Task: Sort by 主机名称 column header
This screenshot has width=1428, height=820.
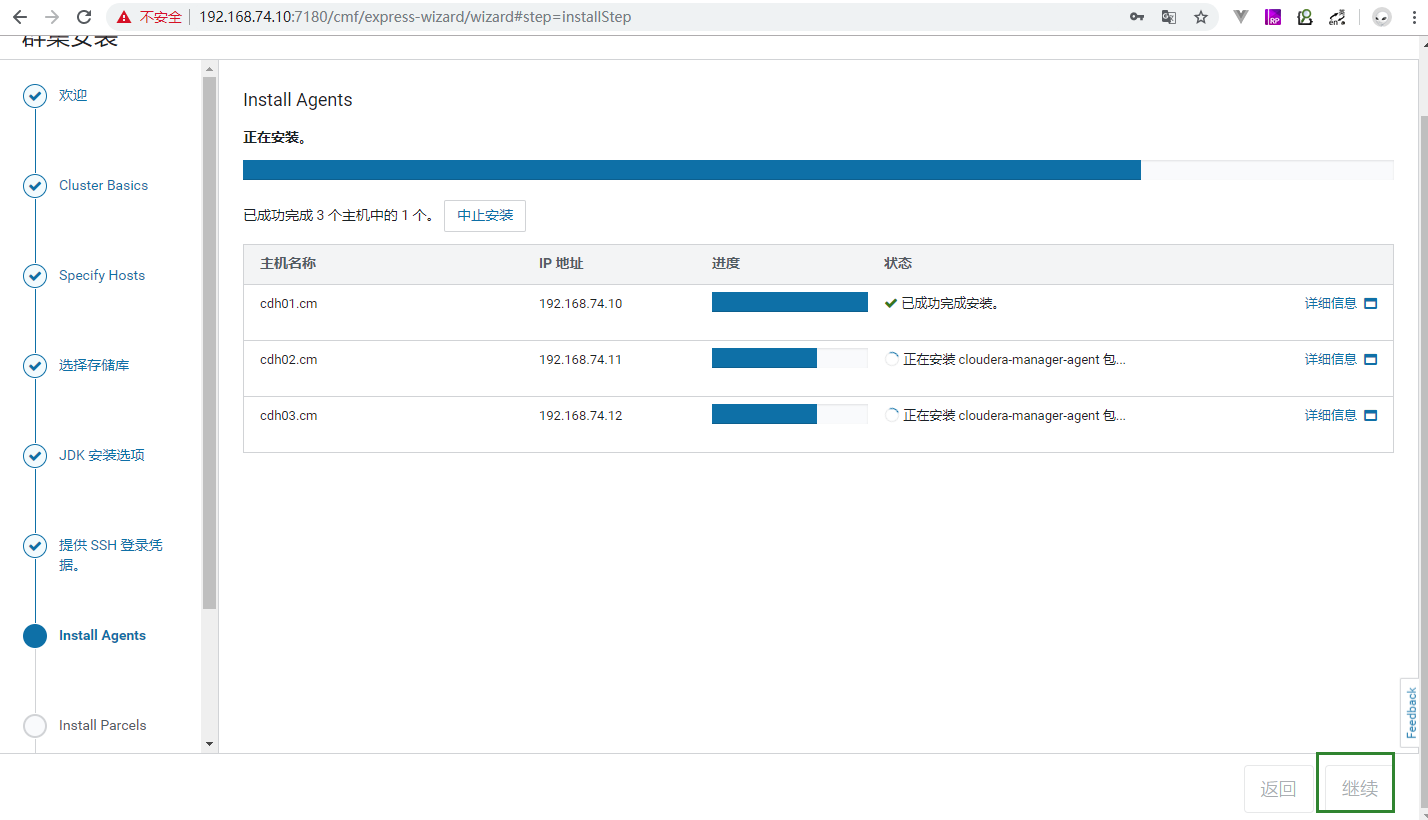Action: point(288,263)
